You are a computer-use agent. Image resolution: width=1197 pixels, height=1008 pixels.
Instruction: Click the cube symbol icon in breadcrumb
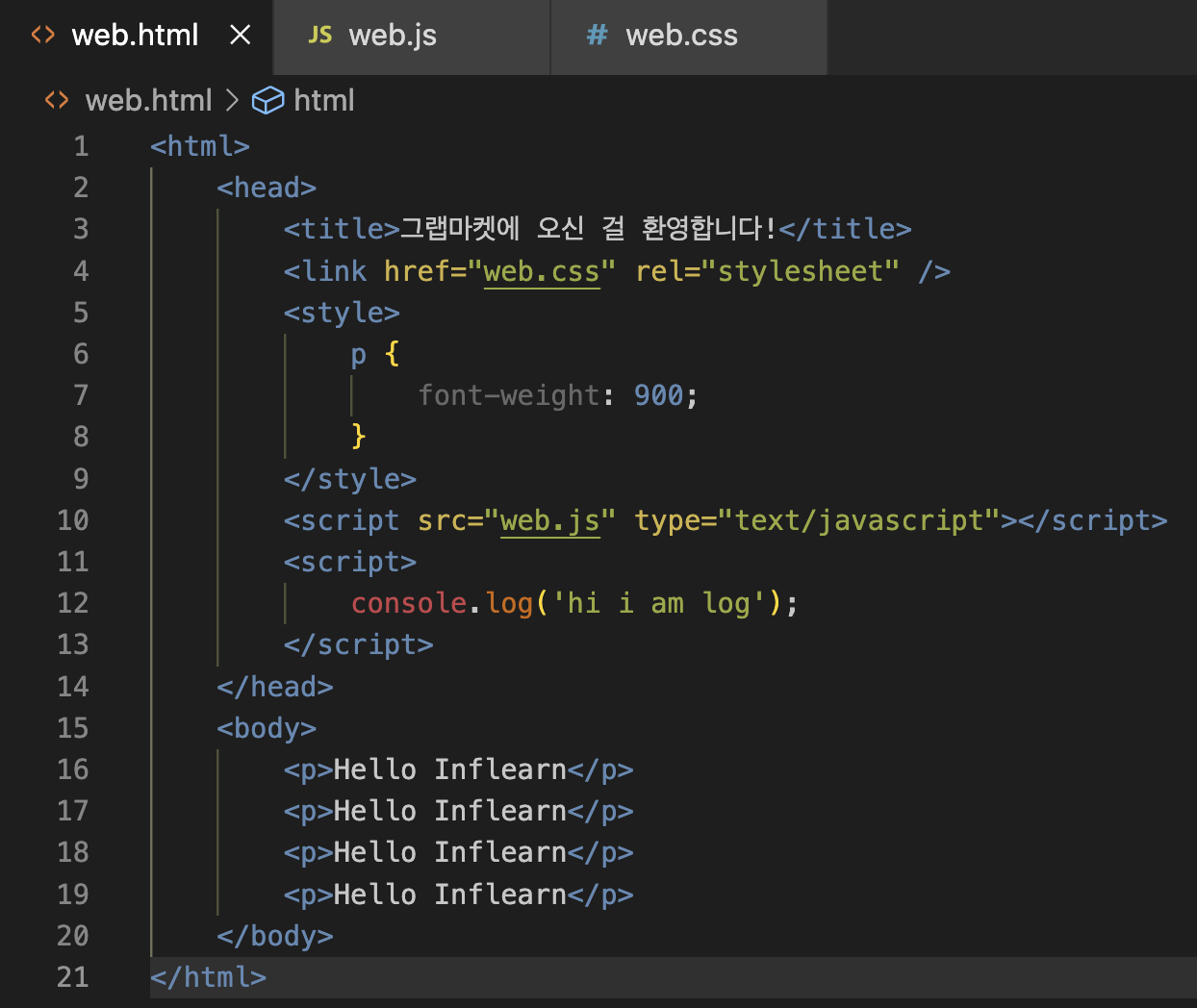coord(267,100)
